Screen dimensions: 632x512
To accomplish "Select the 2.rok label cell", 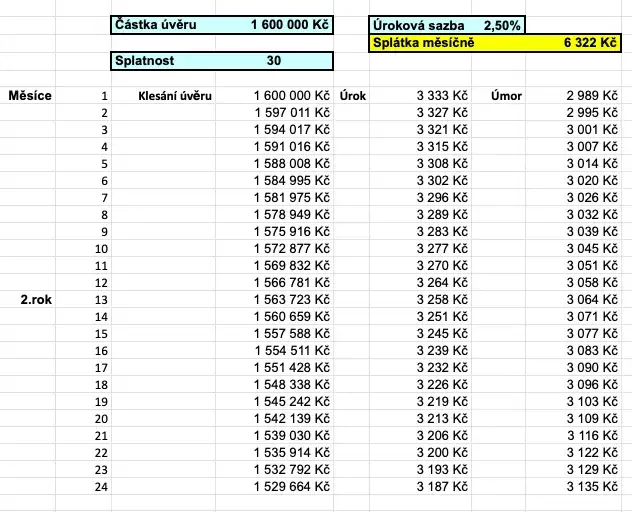I will 36,300.
